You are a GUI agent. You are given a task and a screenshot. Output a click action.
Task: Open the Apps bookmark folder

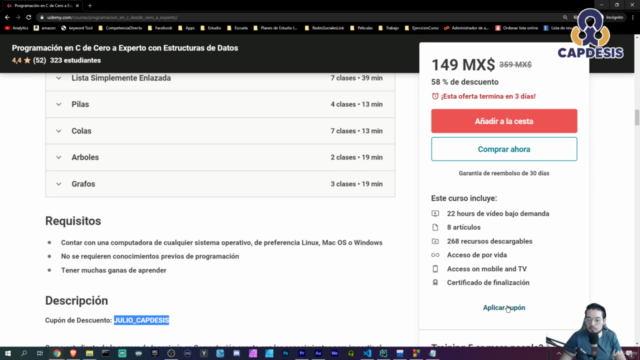tap(187, 28)
